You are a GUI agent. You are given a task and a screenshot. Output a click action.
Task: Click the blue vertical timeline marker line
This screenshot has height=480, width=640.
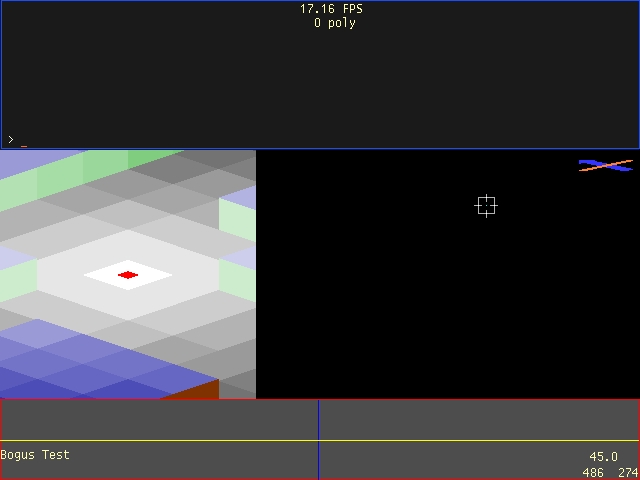(319, 439)
